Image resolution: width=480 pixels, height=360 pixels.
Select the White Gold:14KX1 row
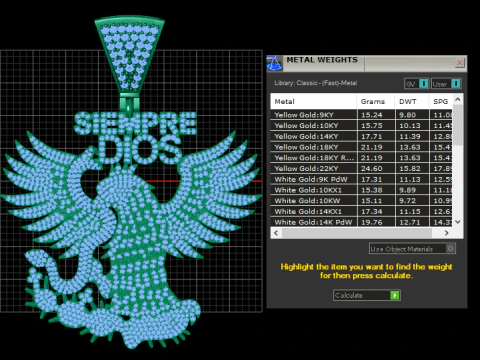pyautogui.click(x=361, y=211)
